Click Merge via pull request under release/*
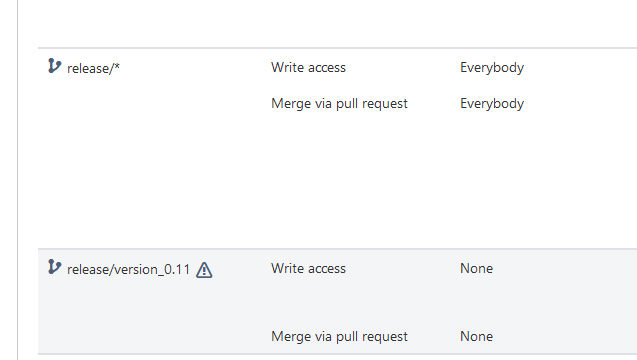637x360 pixels. [x=339, y=104]
